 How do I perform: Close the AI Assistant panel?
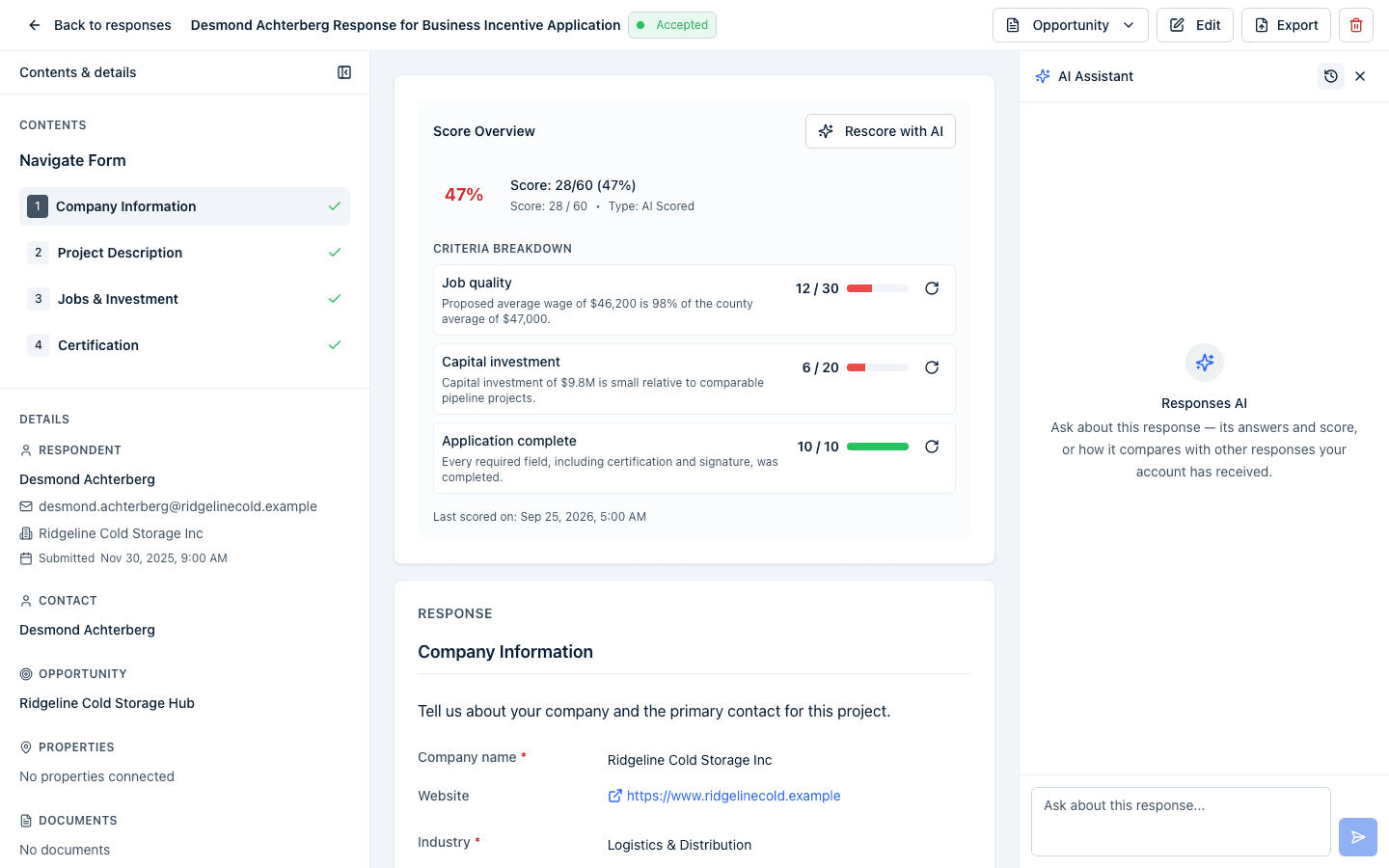tap(1360, 76)
